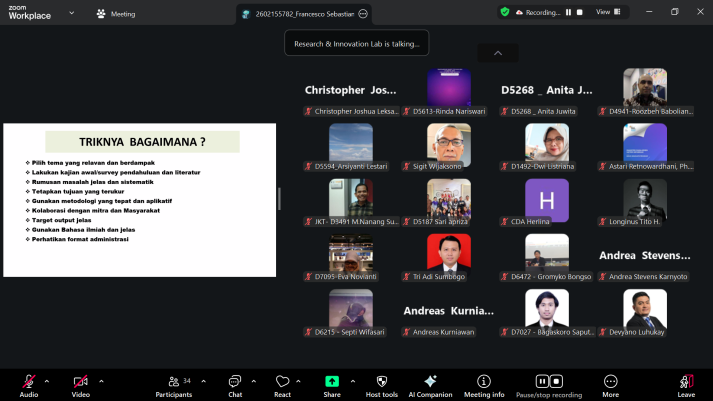The width and height of the screenshot is (713, 401).
Task: Click Pause/stop recording in bottom toolbar
Action: coord(549,382)
